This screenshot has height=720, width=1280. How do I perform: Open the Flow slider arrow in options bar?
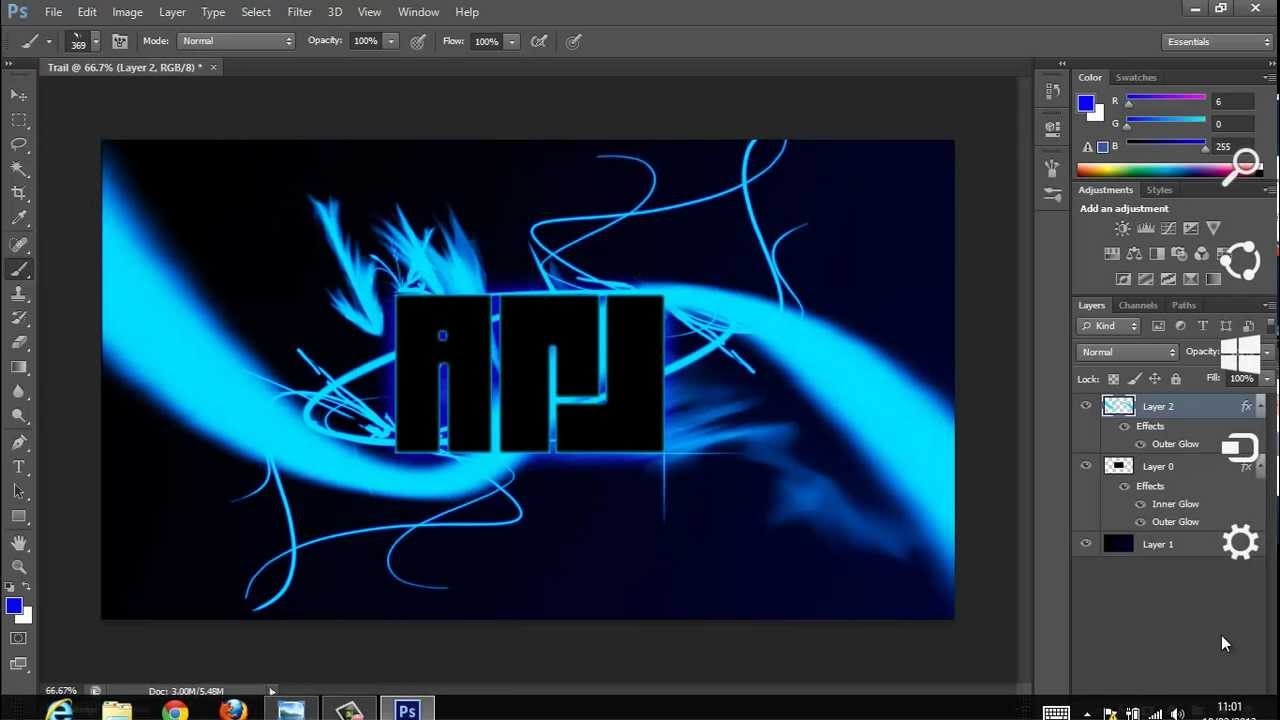coord(512,41)
